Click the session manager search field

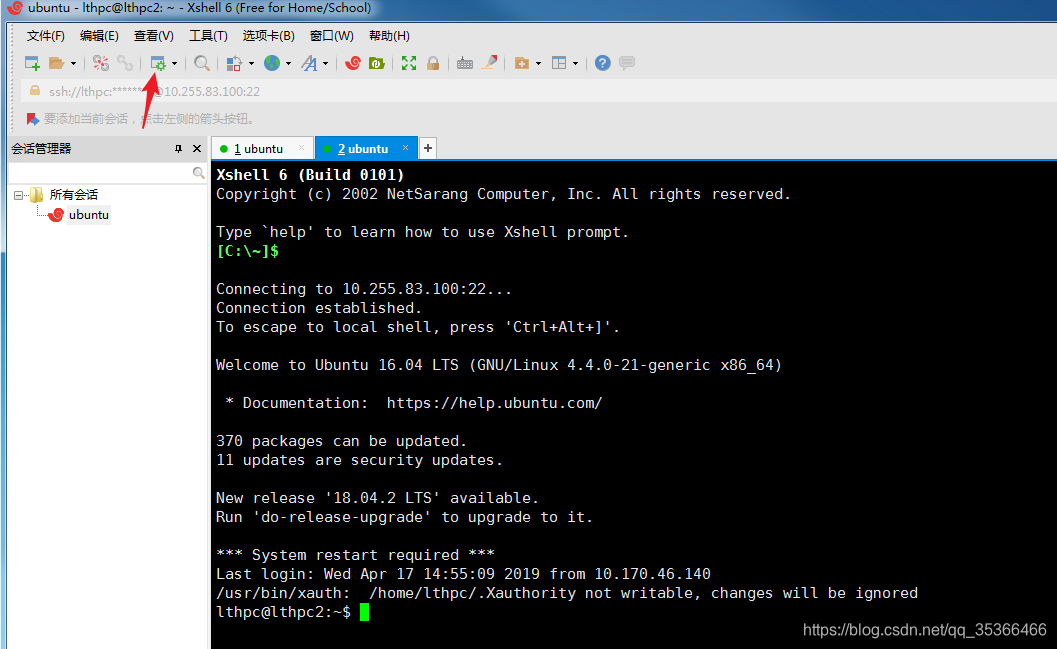click(x=100, y=173)
